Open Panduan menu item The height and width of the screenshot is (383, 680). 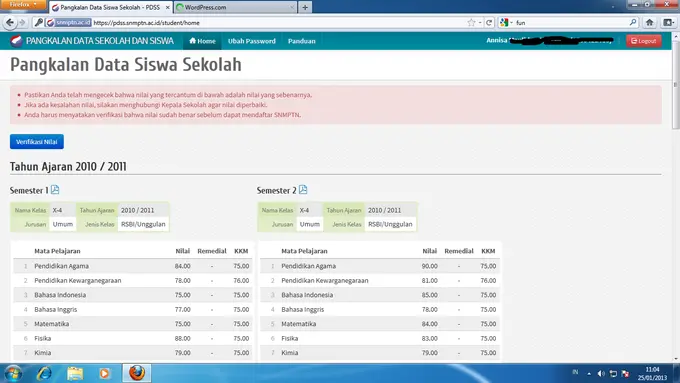point(301,41)
